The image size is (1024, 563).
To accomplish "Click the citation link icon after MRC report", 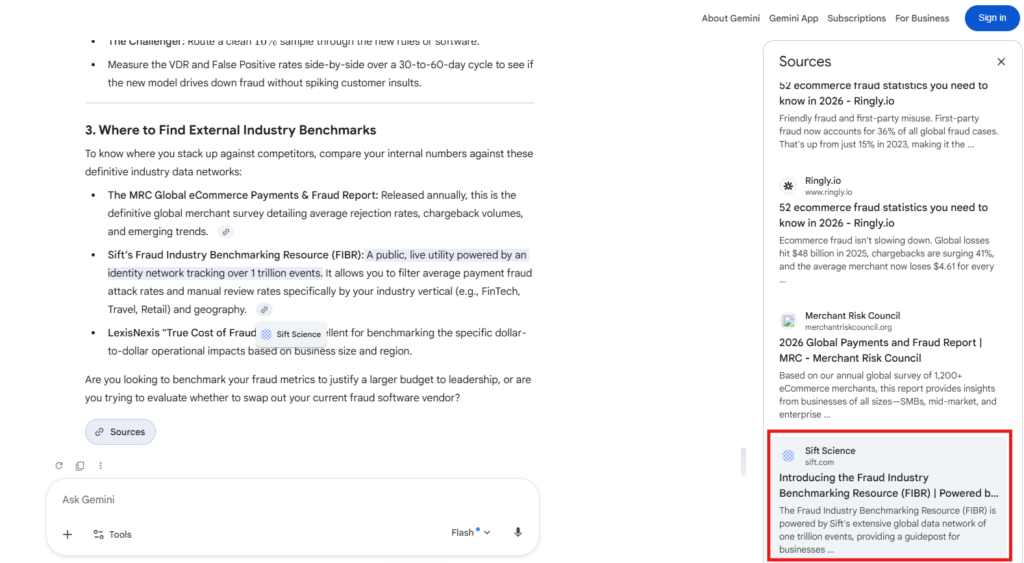I will click(226, 232).
